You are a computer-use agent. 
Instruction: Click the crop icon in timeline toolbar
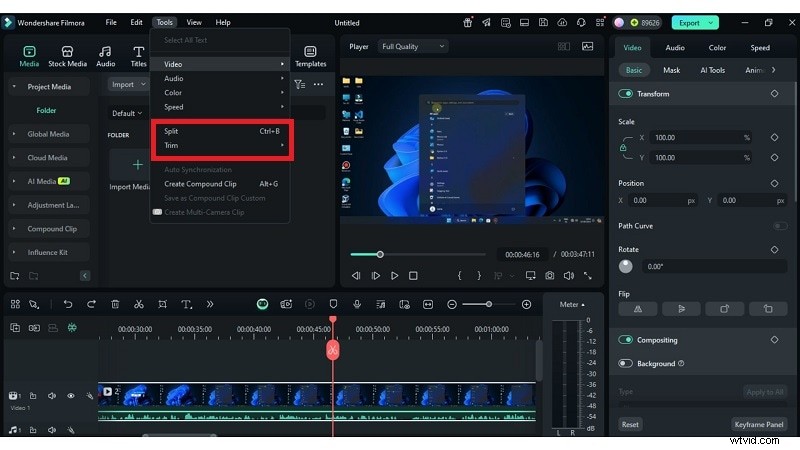(x=162, y=304)
